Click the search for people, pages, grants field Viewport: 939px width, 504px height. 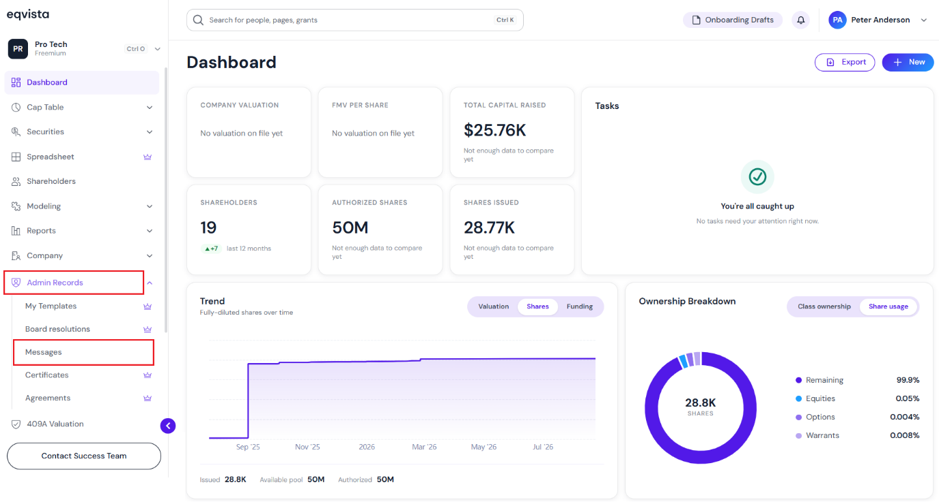coord(355,20)
